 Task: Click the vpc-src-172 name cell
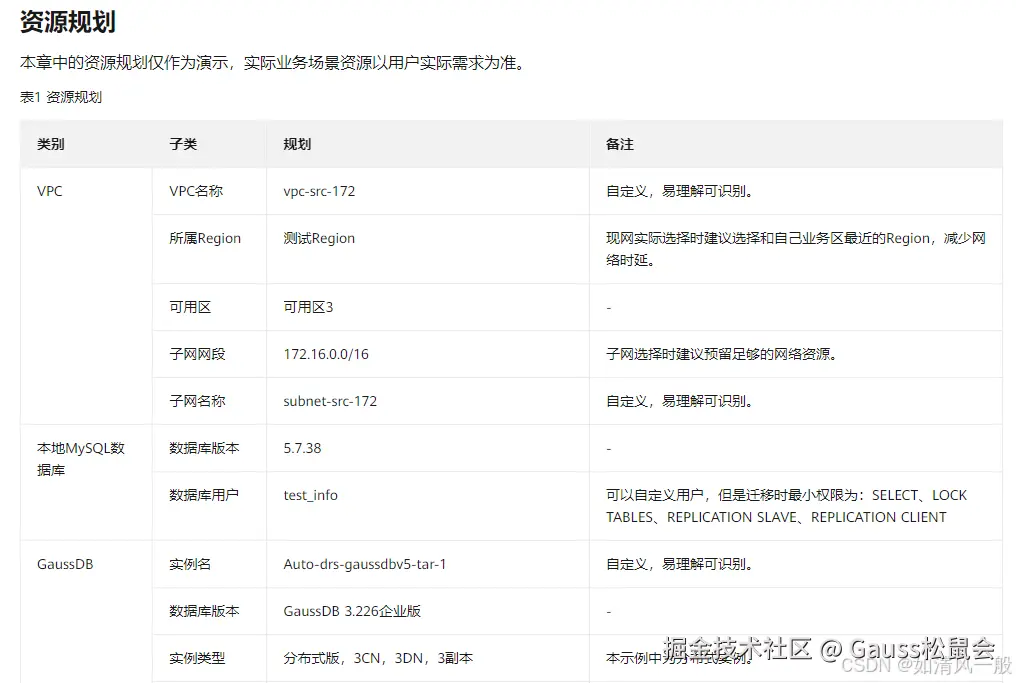(320, 191)
